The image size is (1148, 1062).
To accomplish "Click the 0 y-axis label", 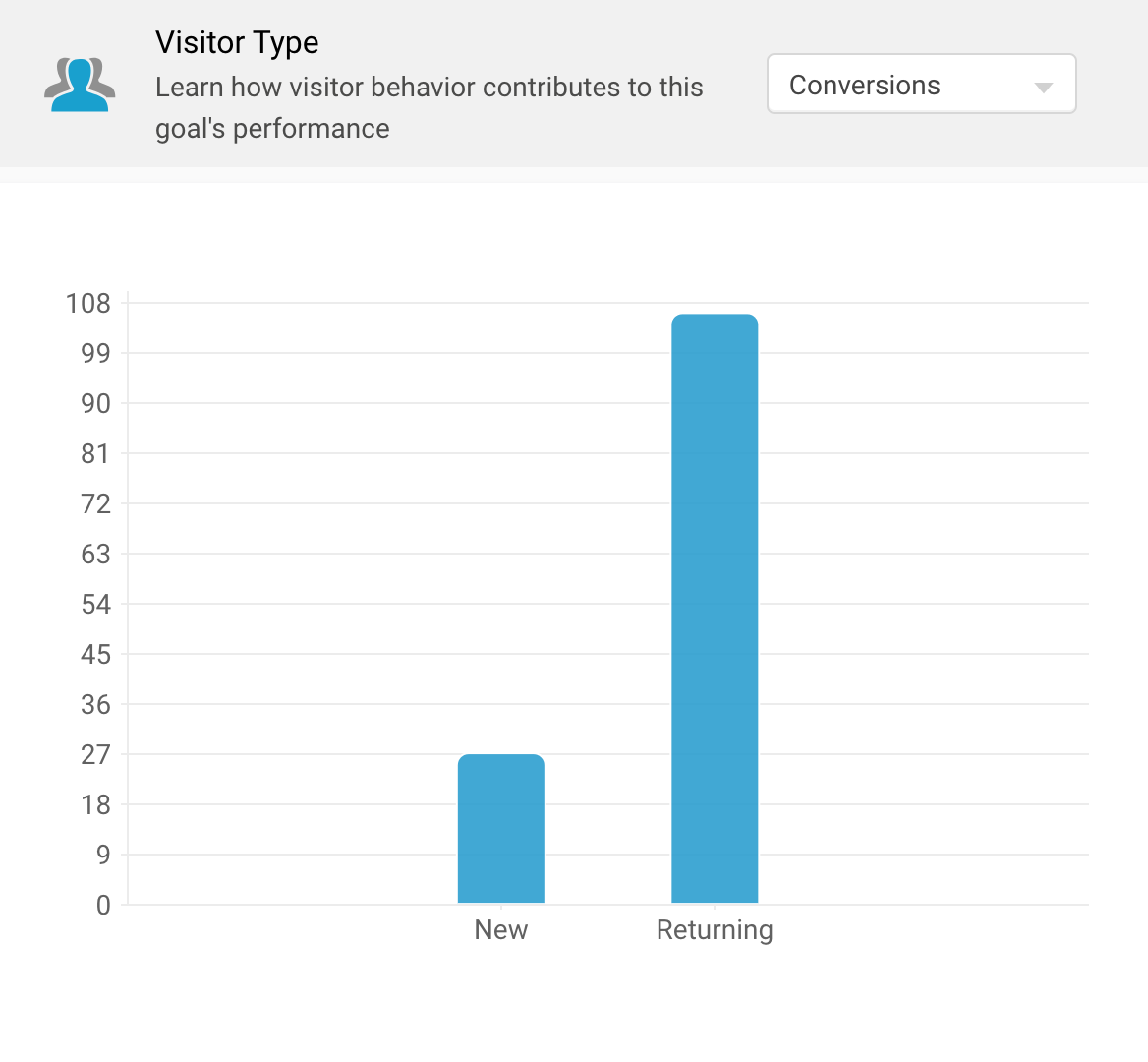I will pyautogui.click(x=103, y=906).
